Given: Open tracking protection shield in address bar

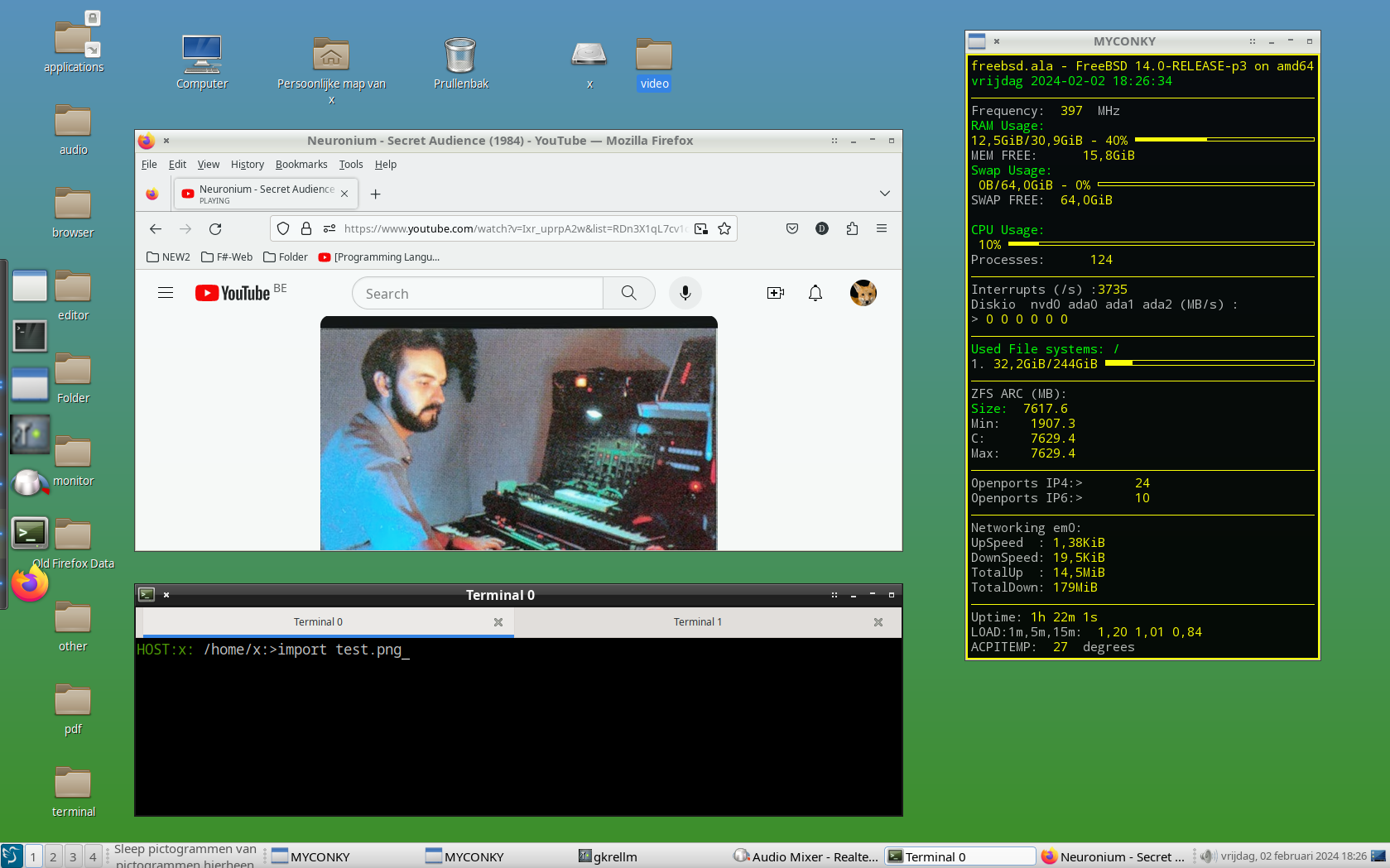Looking at the screenshot, I should click(x=283, y=228).
